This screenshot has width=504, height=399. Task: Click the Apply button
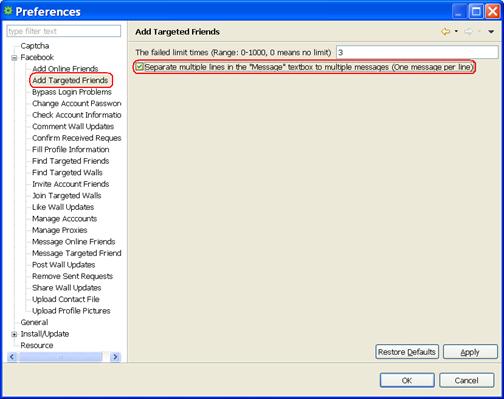(x=470, y=352)
